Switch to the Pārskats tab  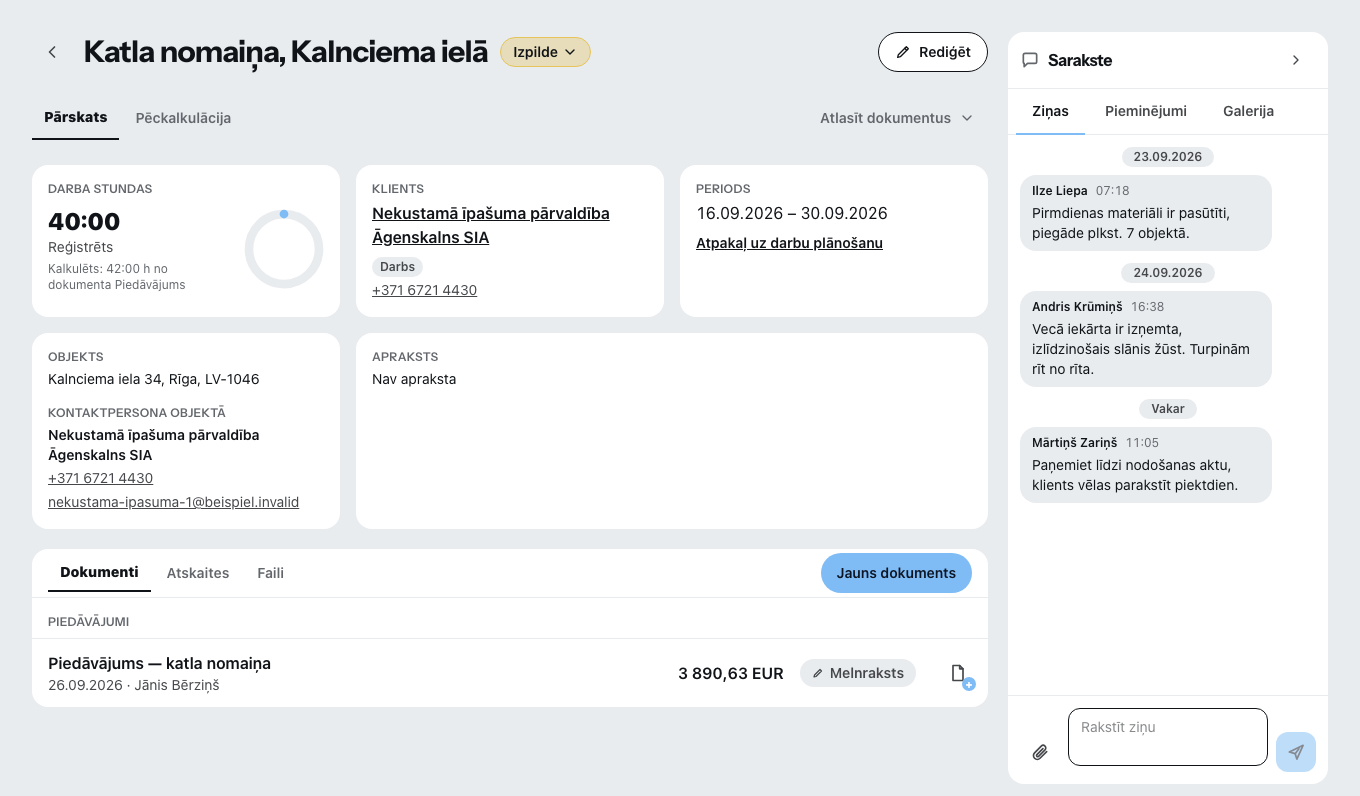click(76, 117)
